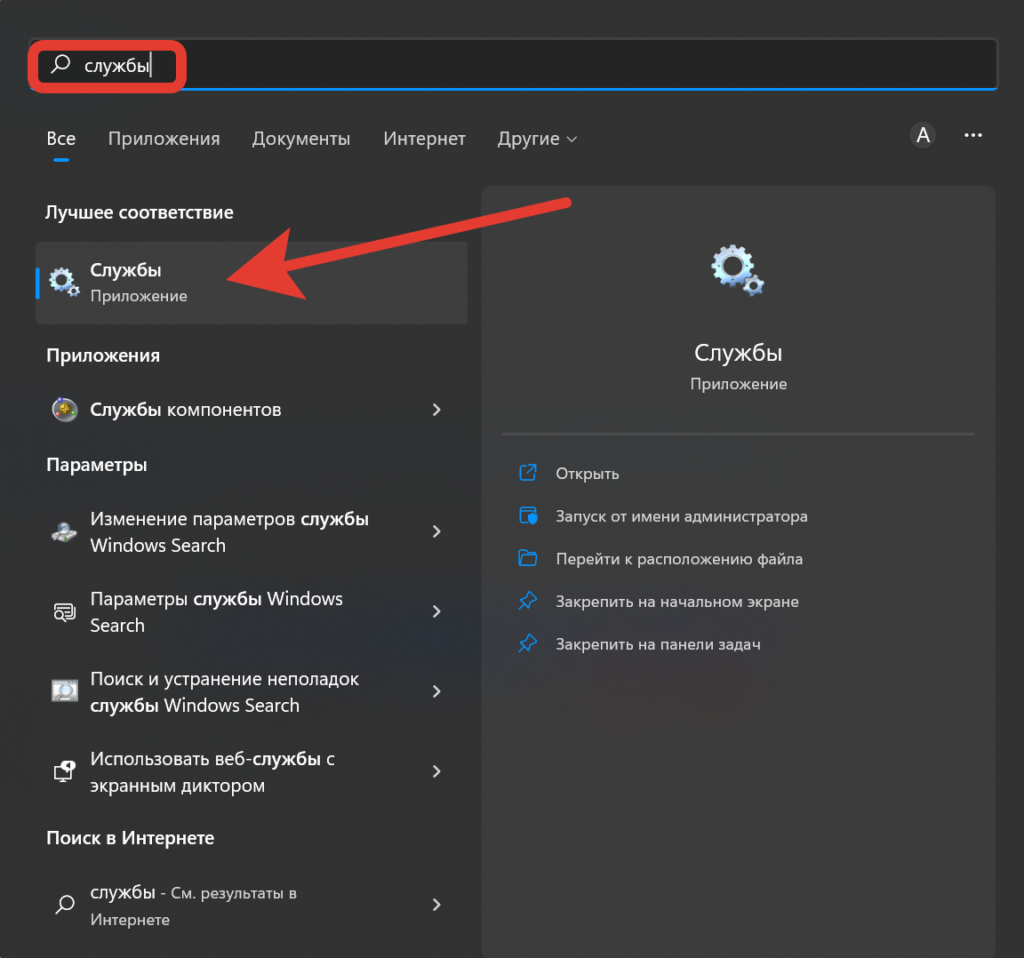Switch to the Интернет tab
1024x958 pixels.
click(x=424, y=138)
